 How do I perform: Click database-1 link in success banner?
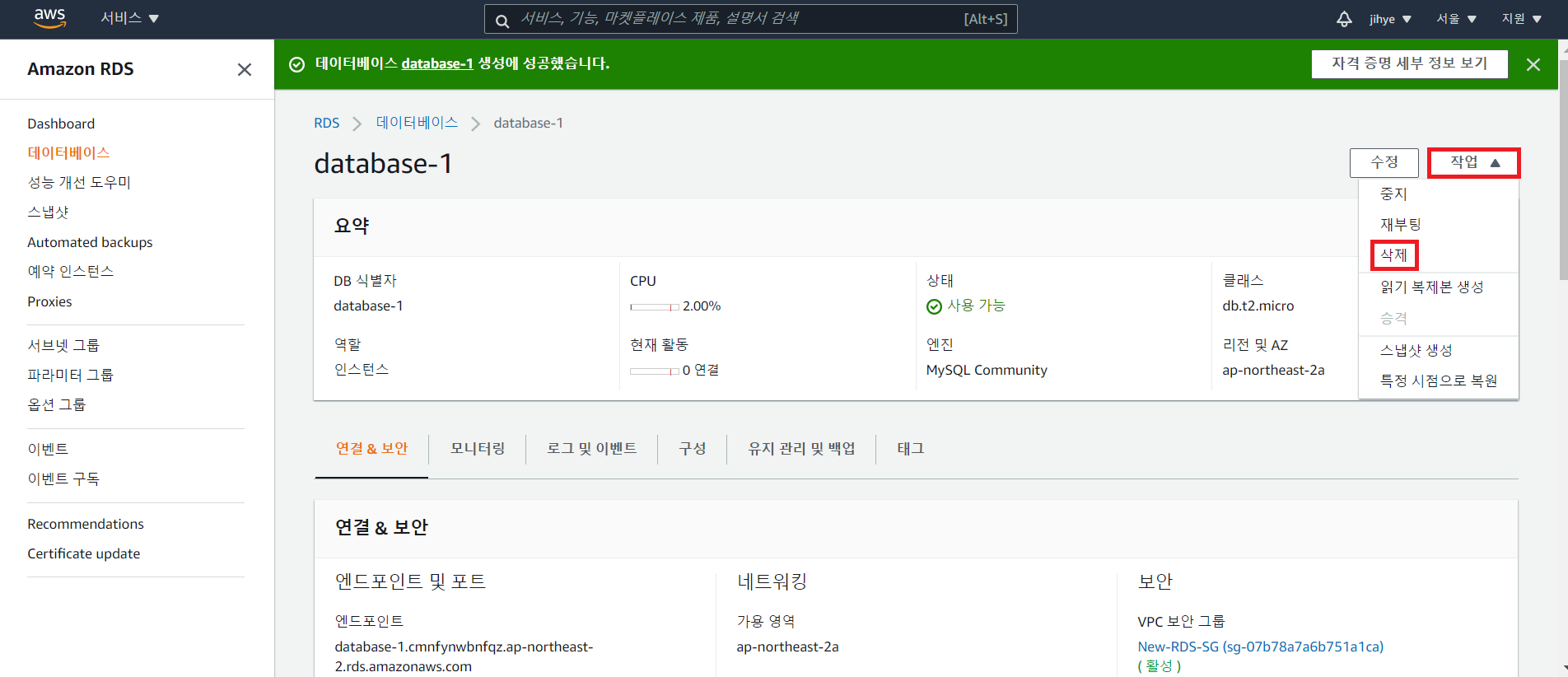pos(437,63)
